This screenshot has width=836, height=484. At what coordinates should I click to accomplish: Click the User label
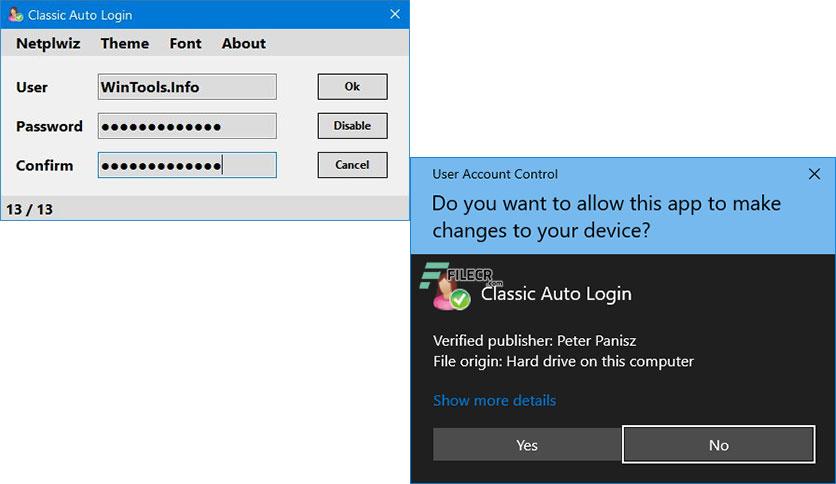tap(32, 87)
